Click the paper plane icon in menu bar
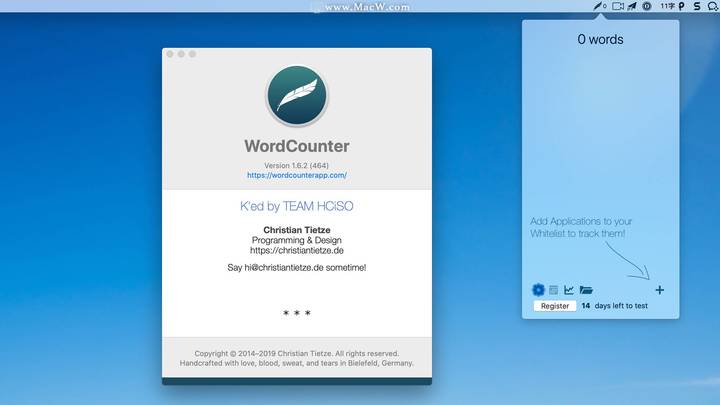This screenshot has width=720, height=405. click(632, 6)
